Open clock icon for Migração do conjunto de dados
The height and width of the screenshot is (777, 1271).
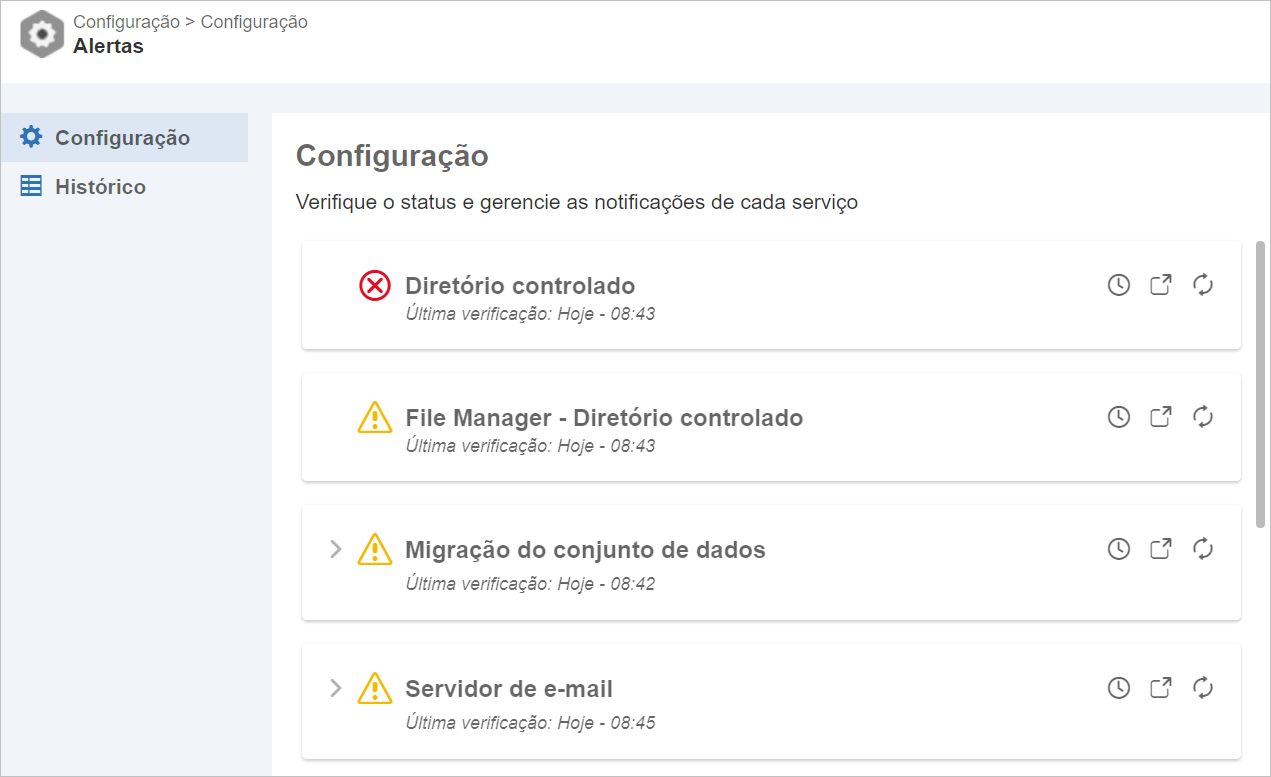(x=1119, y=548)
